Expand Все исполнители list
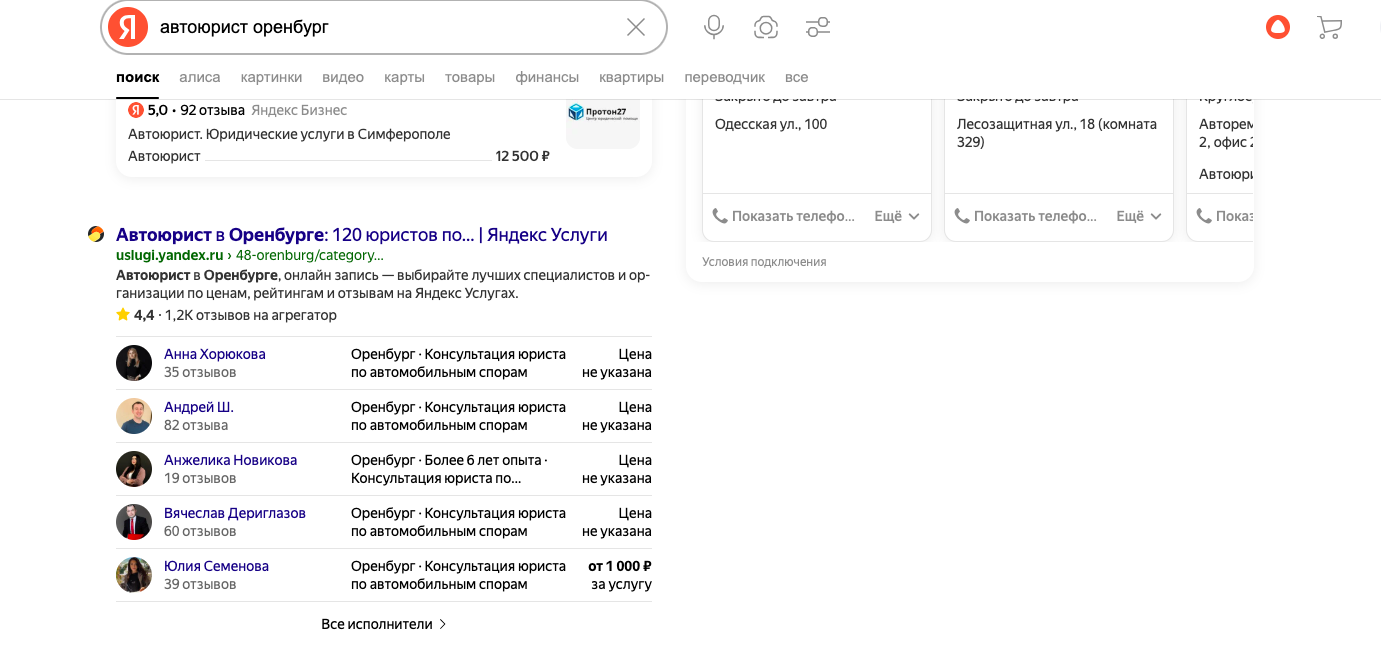Viewport: 1381px width, 651px height. point(383,624)
